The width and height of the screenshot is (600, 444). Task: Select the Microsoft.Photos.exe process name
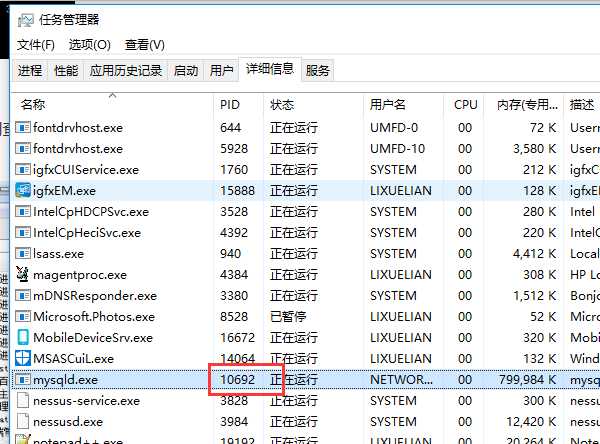(94, 317)
